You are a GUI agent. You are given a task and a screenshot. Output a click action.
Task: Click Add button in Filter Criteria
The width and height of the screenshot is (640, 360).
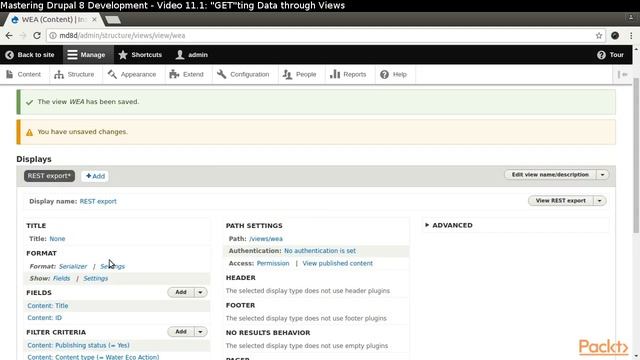coord(181,332)
